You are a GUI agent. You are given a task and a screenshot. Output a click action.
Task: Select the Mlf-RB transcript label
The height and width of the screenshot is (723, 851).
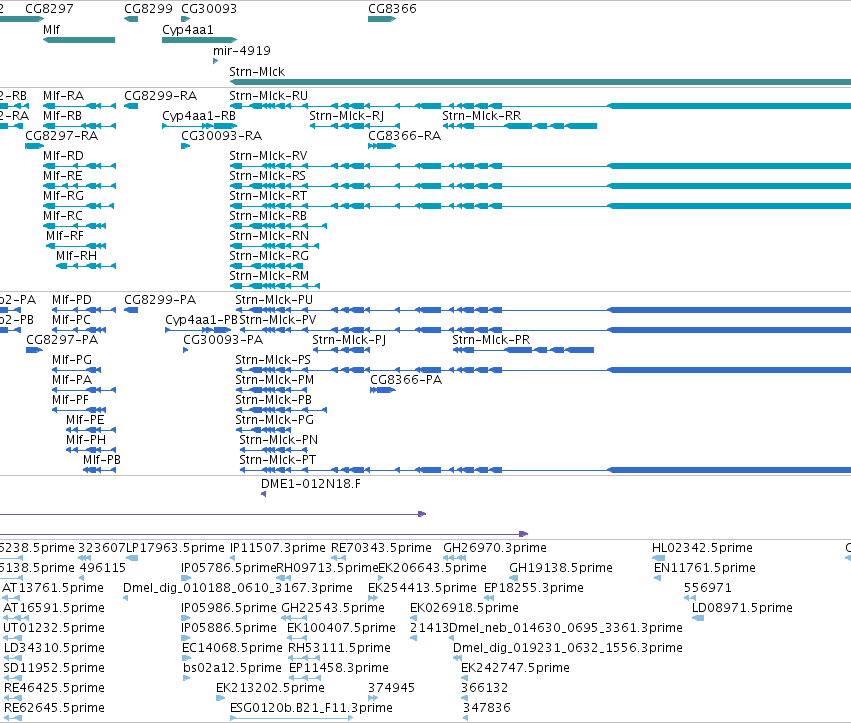tap(62, 116)
